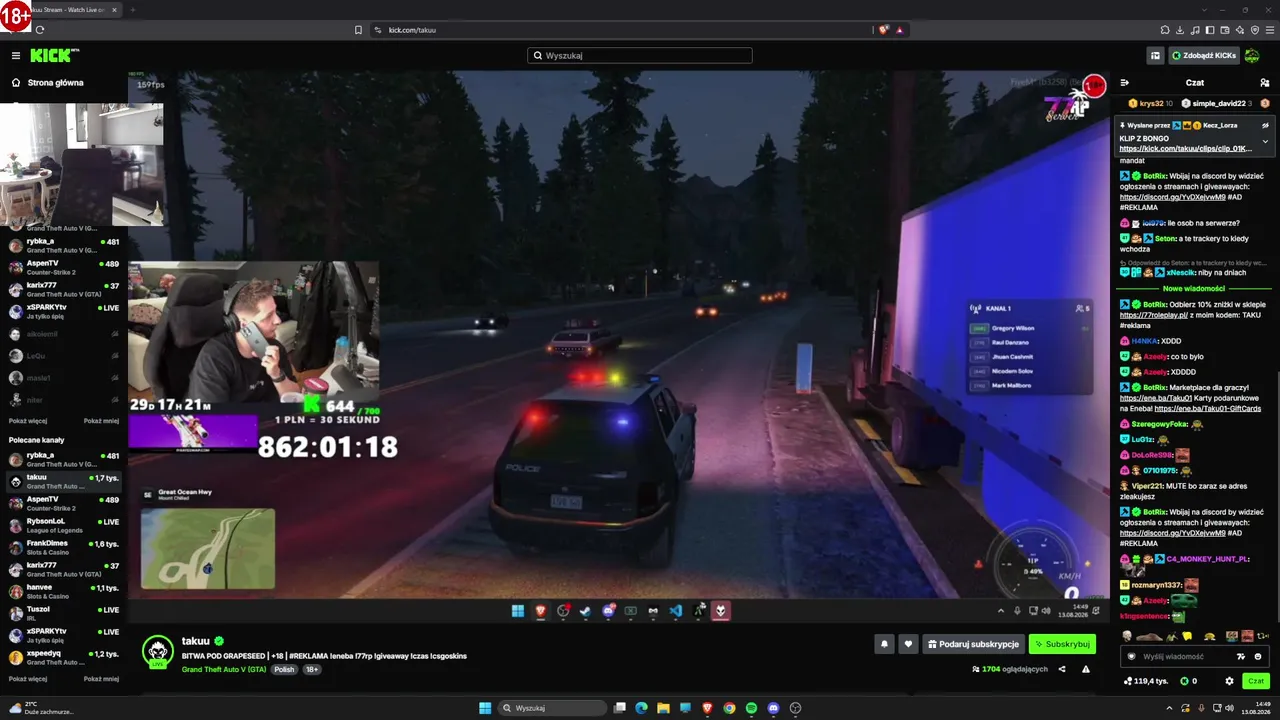Open hanvee channel in sidebar
1280x720 pixels.
coord(64,591)
